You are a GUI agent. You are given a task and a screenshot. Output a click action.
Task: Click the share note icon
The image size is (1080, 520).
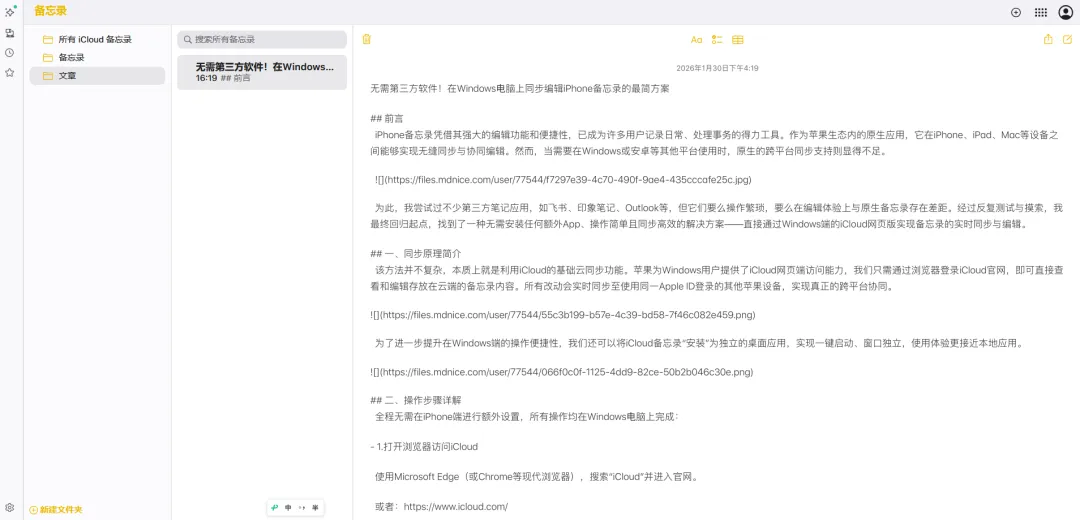tap(1048, 39)
